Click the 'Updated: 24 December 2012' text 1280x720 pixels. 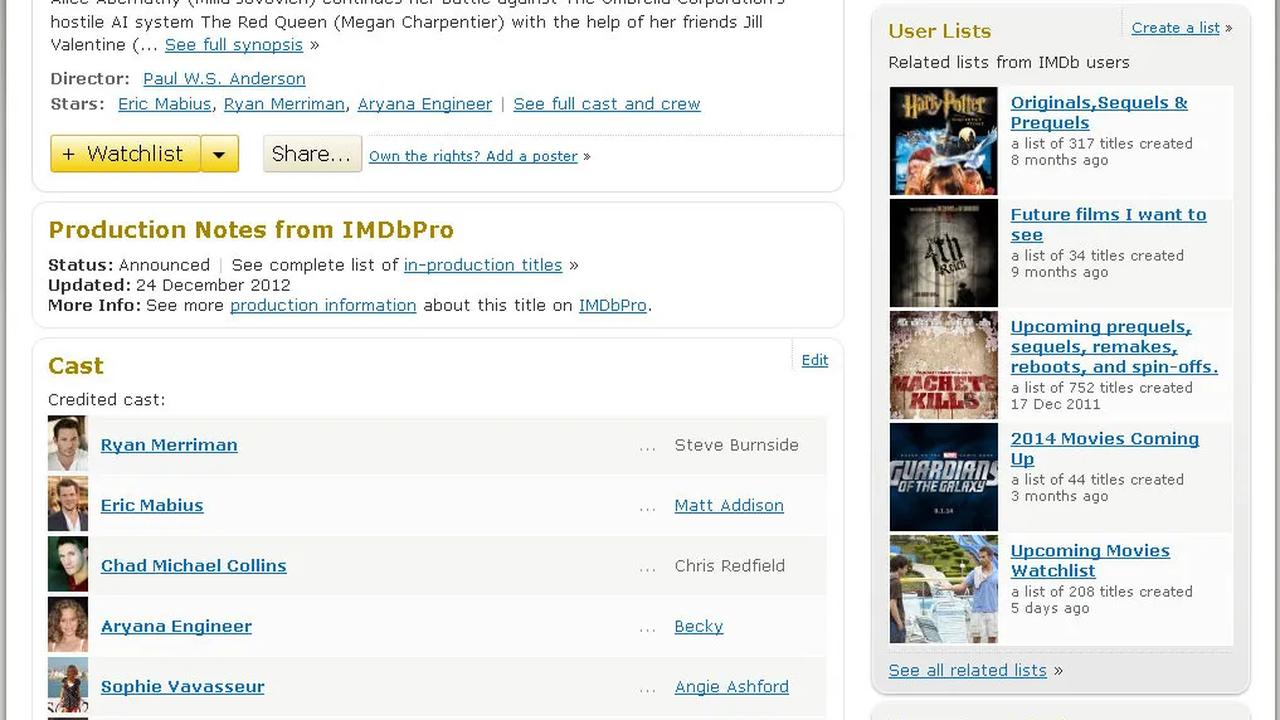[170, 285]
